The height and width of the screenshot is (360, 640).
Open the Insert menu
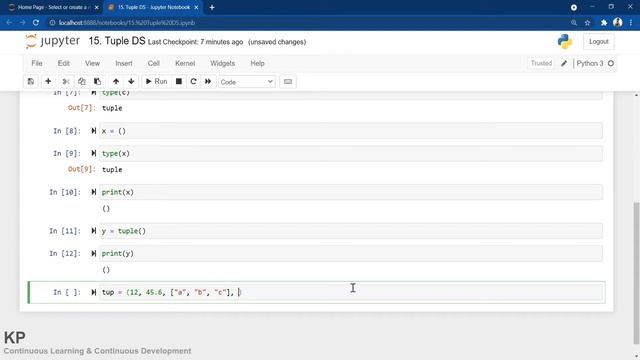pyautogui.click(x=124, y=63)
